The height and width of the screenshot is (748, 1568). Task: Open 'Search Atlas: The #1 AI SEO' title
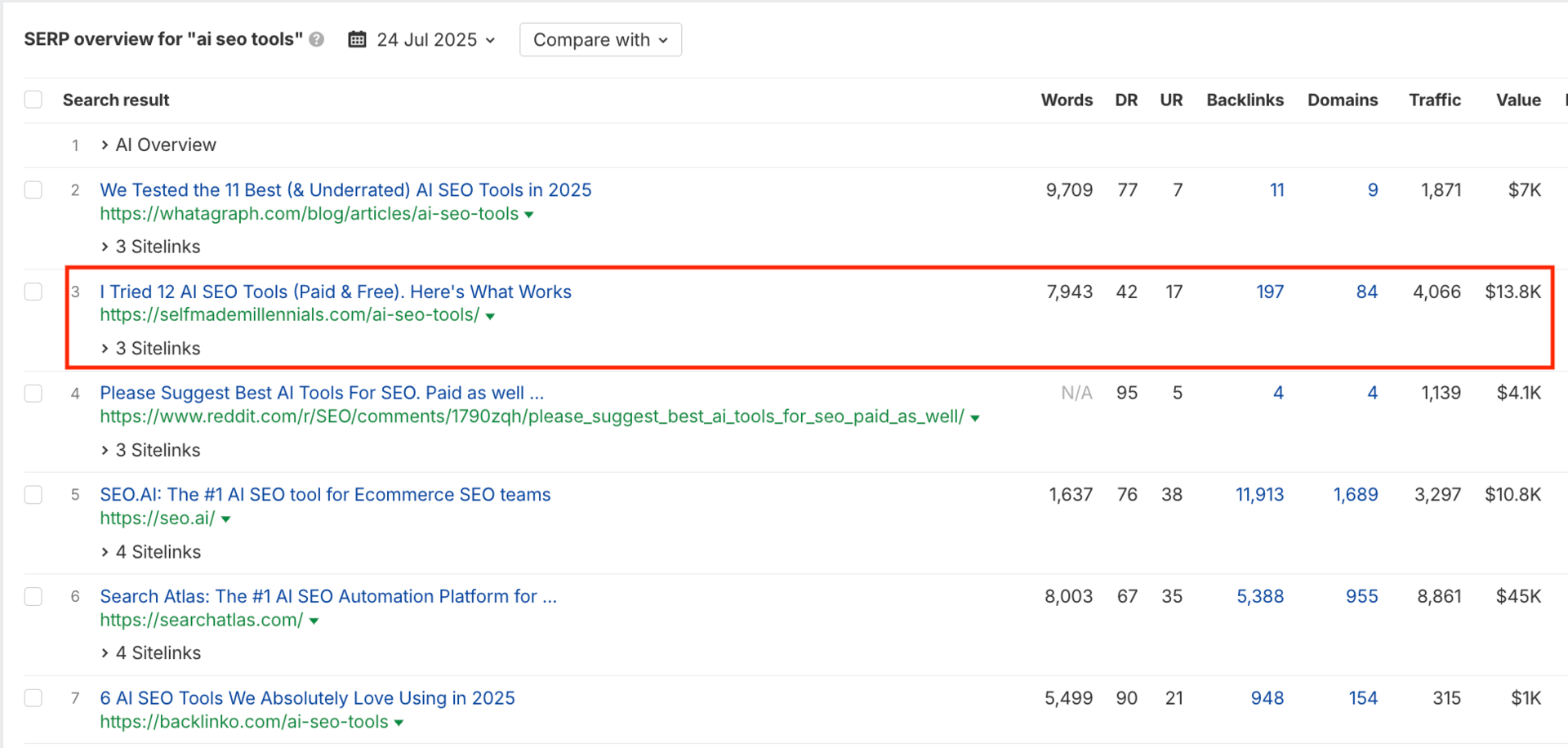328,596
